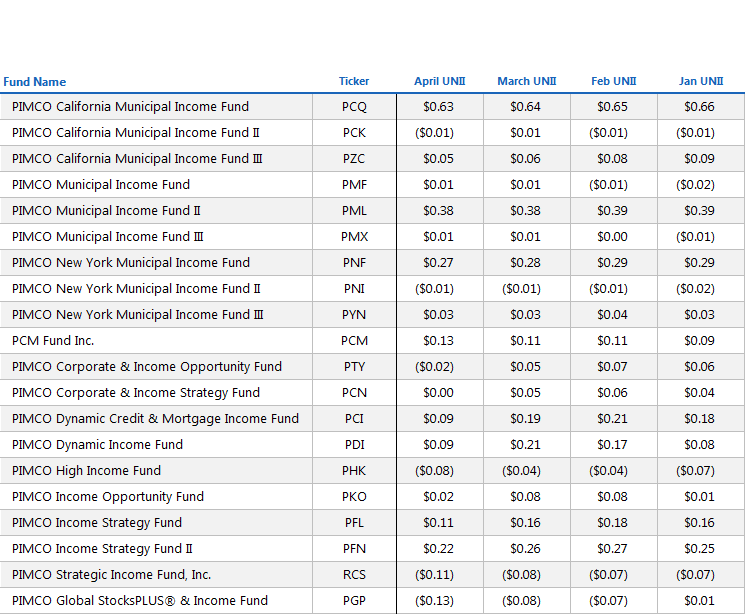Click the PFL ticker cell

354,523
